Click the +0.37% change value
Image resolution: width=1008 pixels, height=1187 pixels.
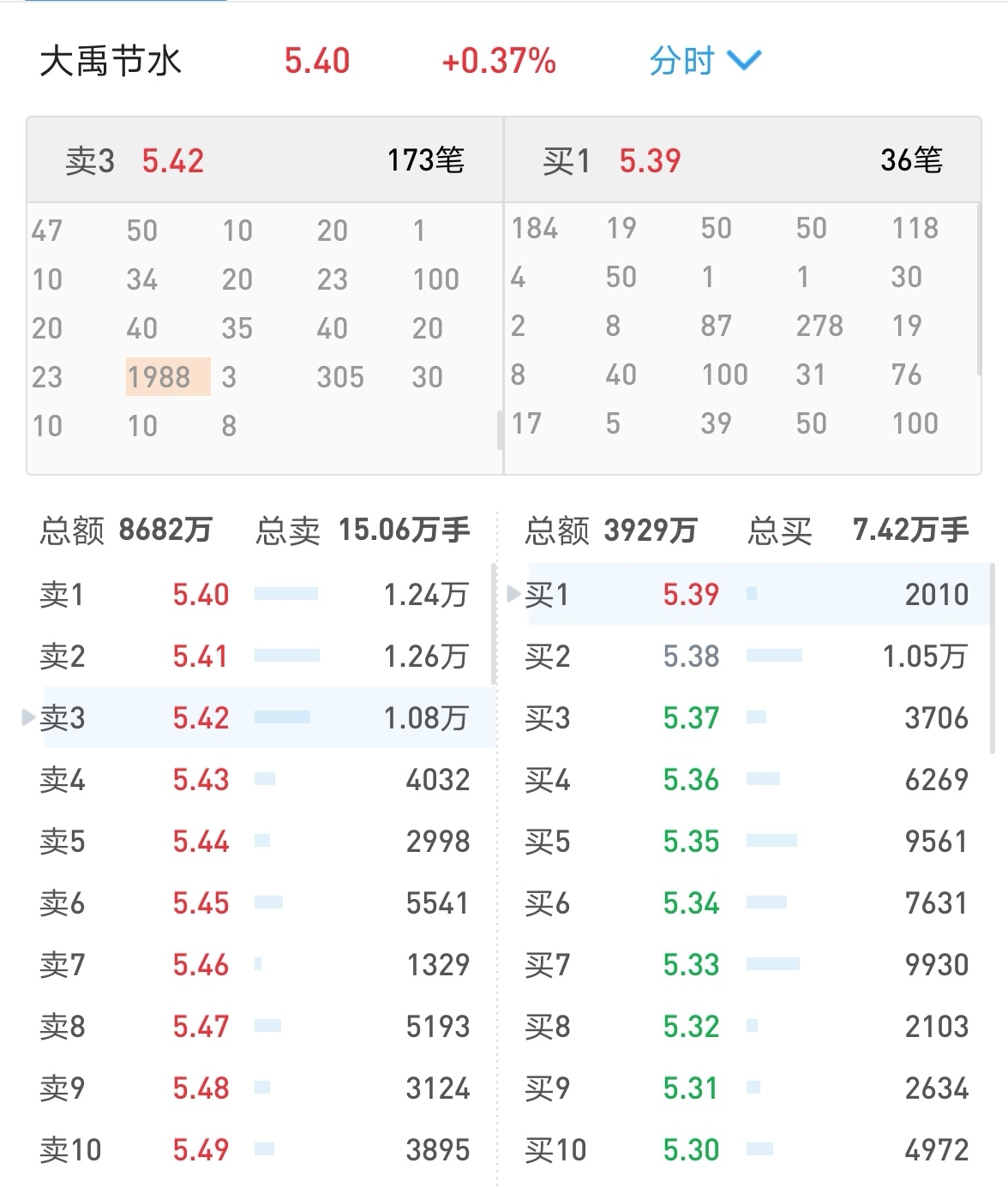[x=499, y=62]
